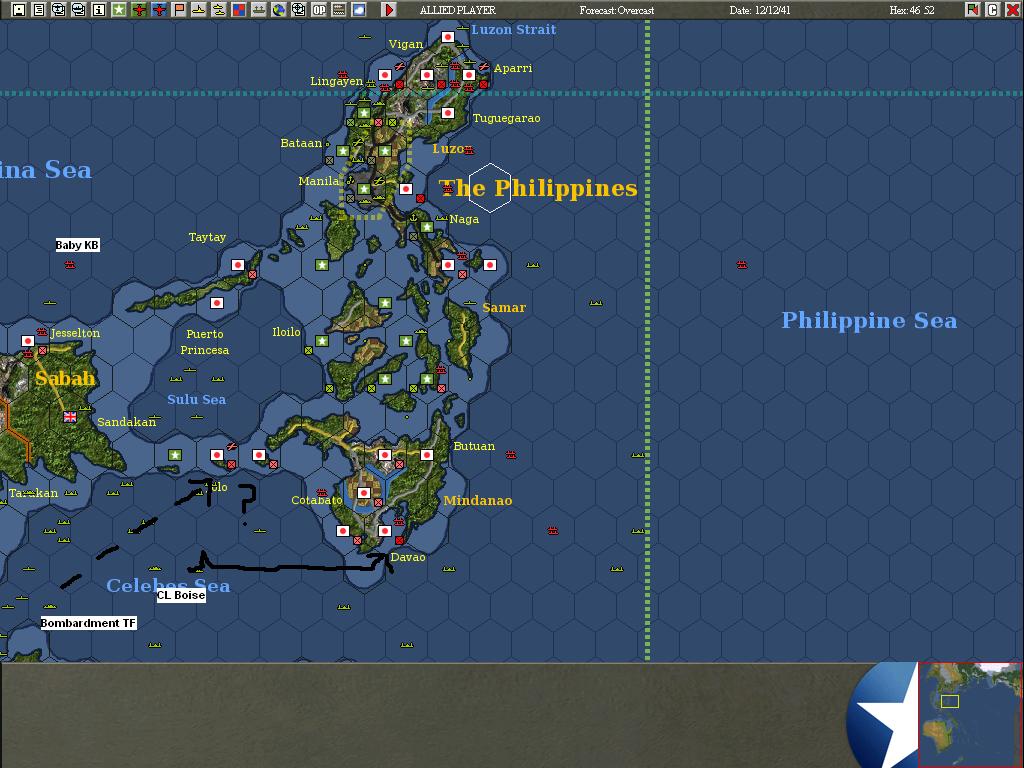Select the Japanese flag marker near Butuan
This screenshot has height=768, width=1024.
(426, 455)
